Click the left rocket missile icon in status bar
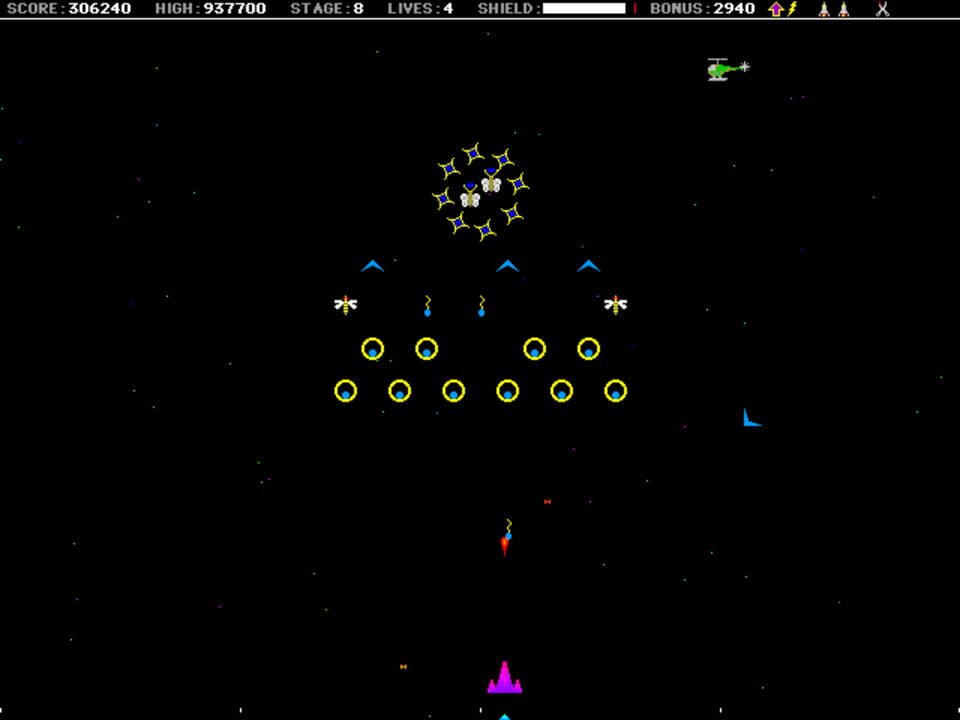The height and width of the screenshot is (720, 960). [822, 9]
